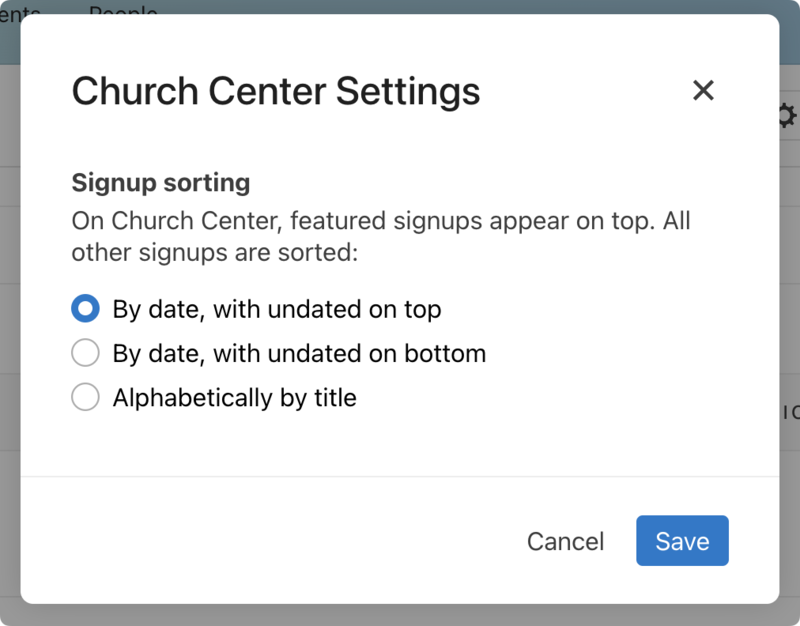Click the X to dismiss the settings dialog
Image resolution: width=800 pixels, height=626 pixels.
pos(703,90)
